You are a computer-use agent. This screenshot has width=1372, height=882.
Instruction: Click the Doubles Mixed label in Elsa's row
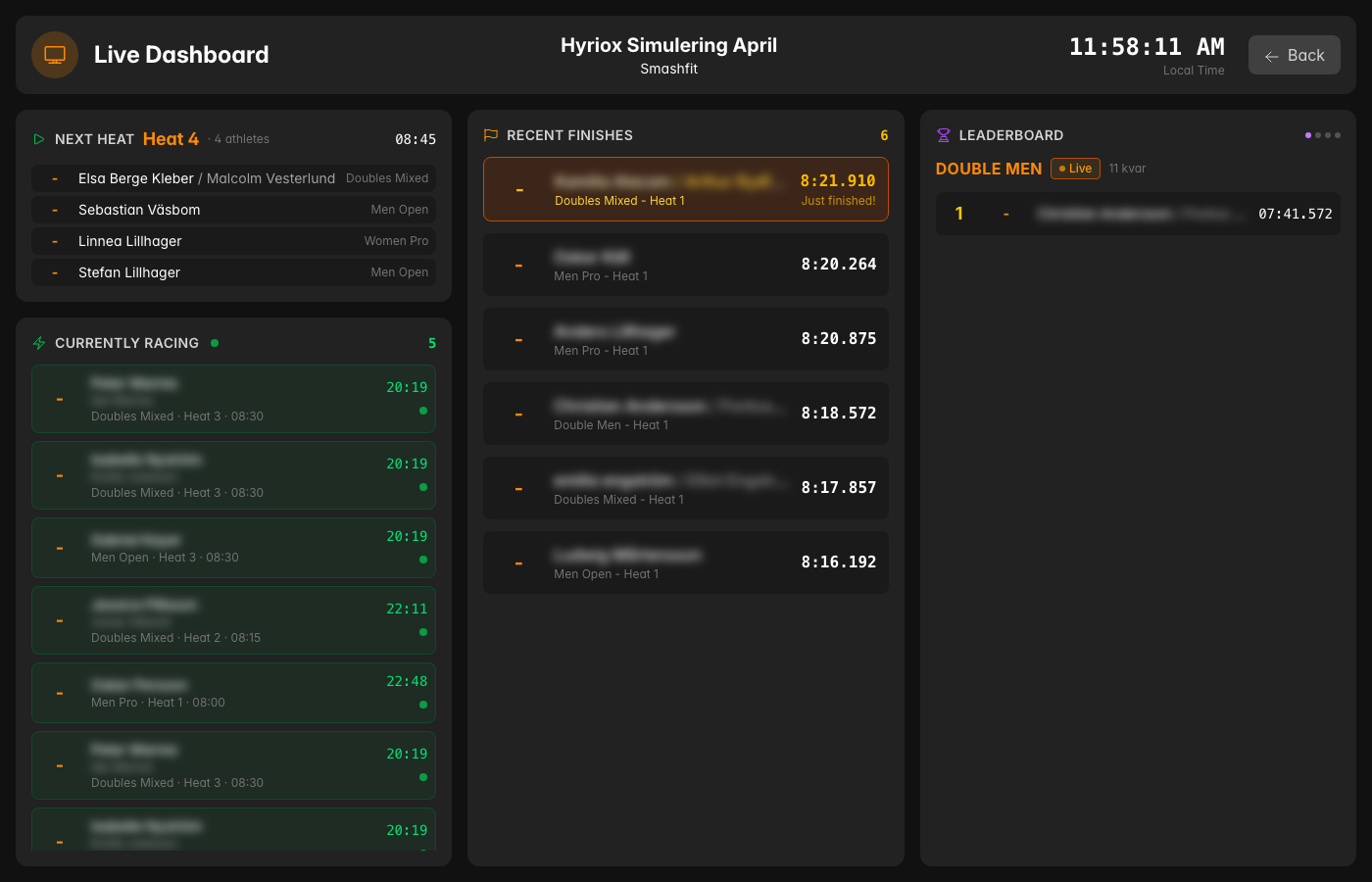387,178
